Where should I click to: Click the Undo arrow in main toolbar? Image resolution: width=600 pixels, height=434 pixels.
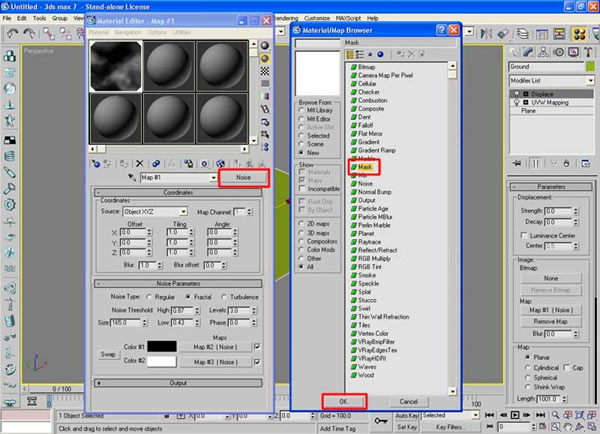pyautogui.click(x=13, y=34)
